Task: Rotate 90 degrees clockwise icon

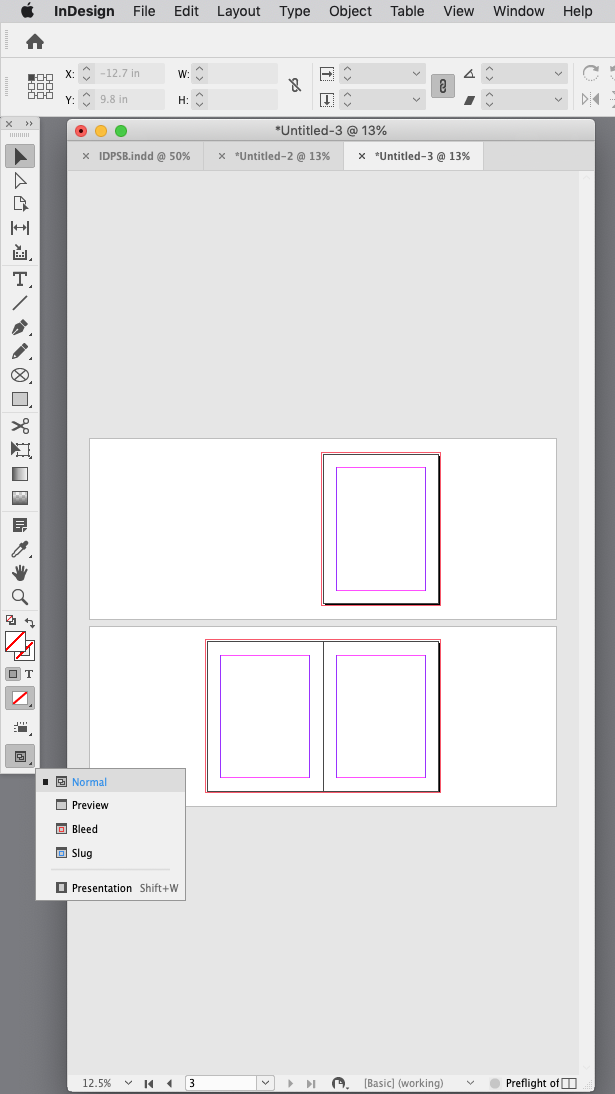Action: (x=591, y=73)
